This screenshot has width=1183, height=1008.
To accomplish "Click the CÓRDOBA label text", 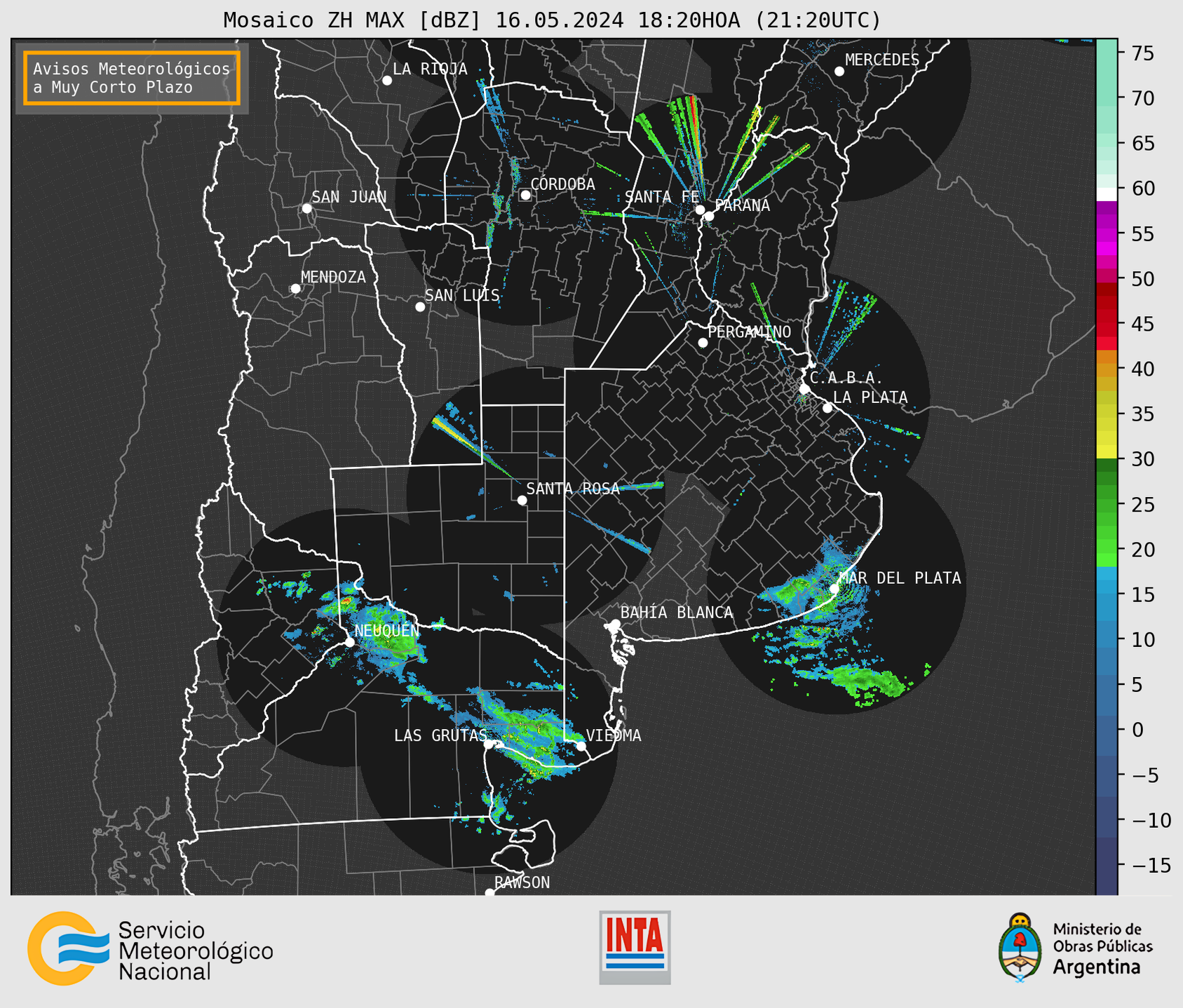I will (562, 184).
